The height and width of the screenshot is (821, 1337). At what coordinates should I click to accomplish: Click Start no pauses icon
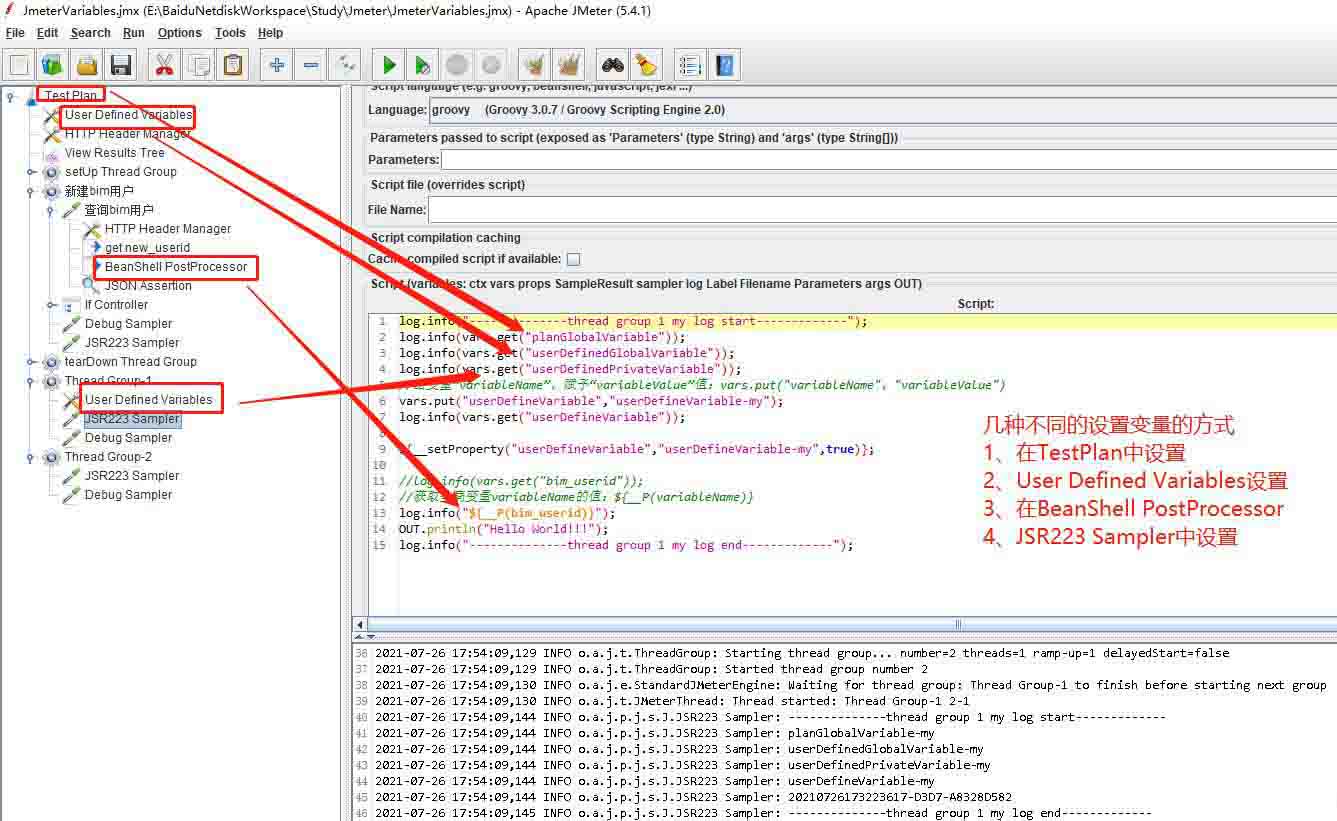[423, 66]
